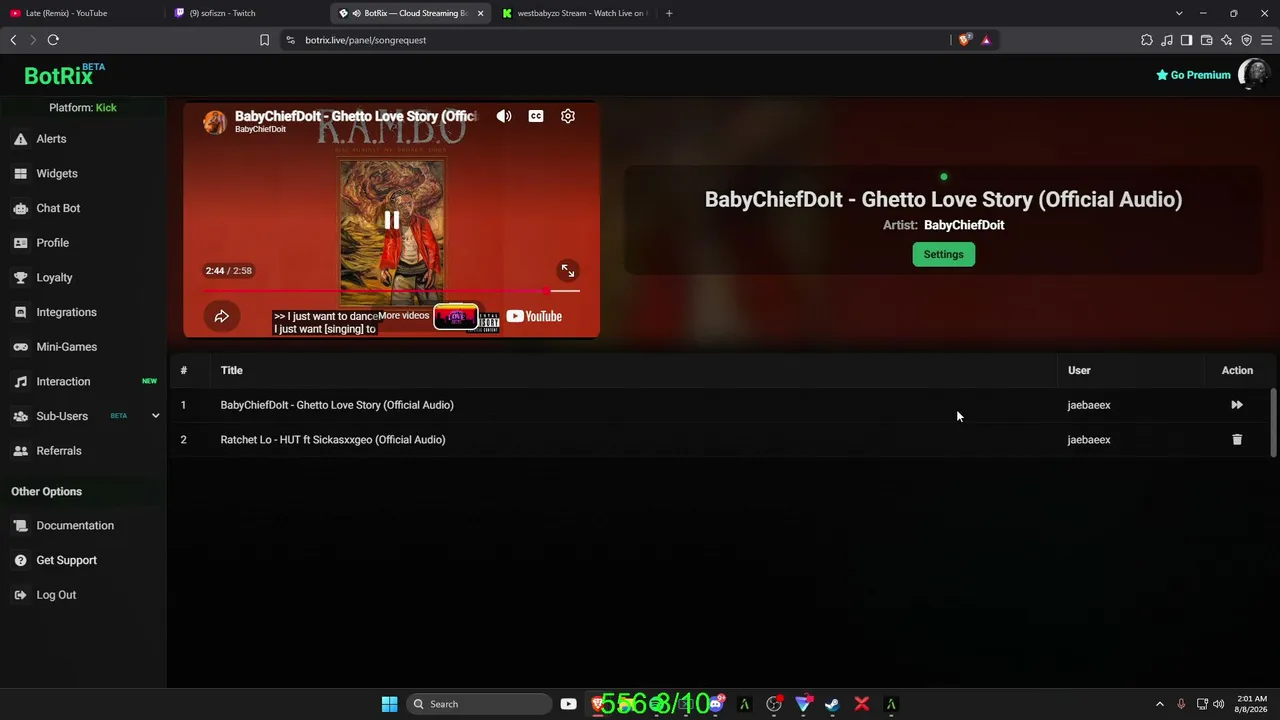Open a new browser tab
Screen dimensions: 1280x720
coord(669,13)
